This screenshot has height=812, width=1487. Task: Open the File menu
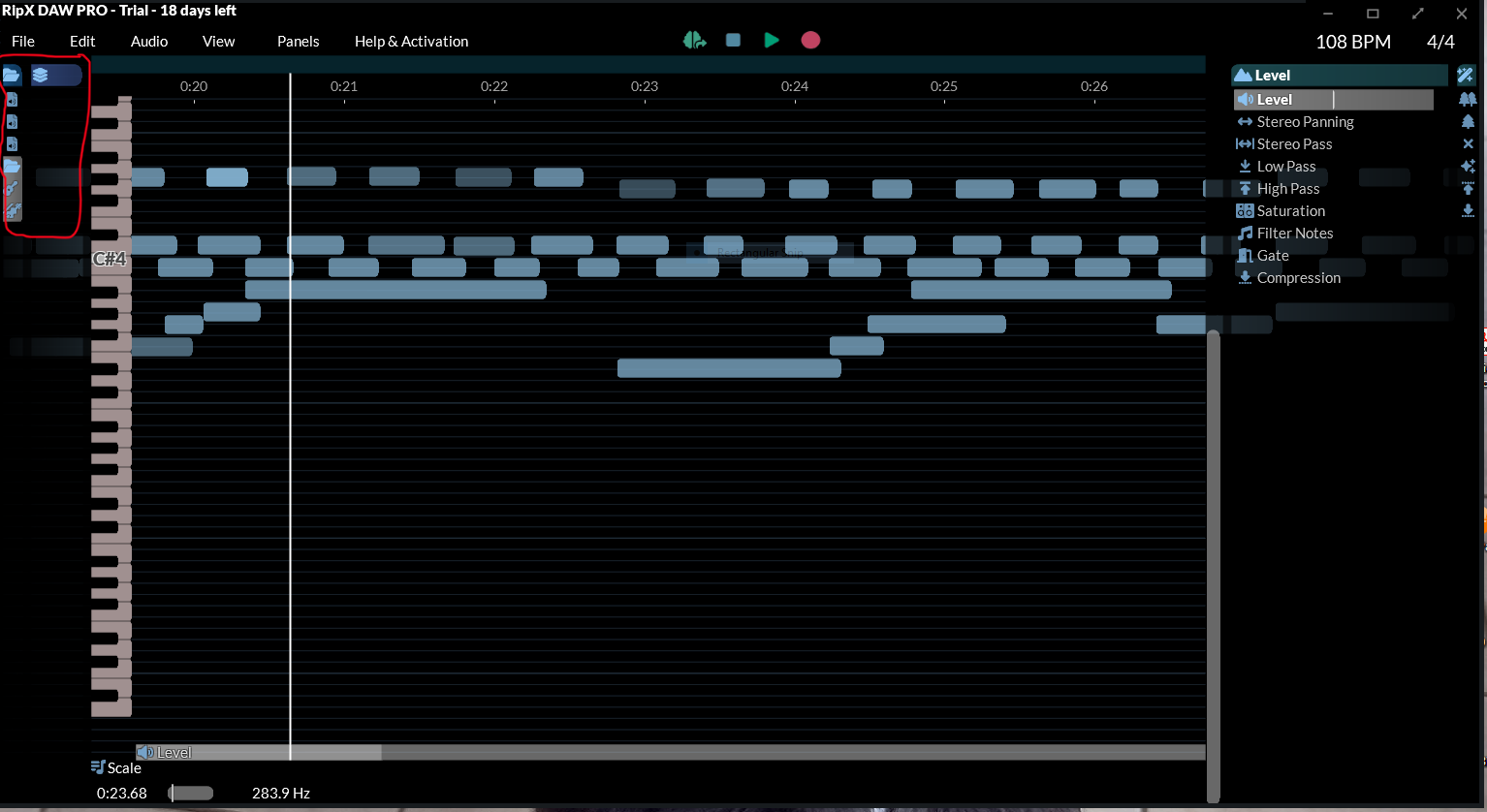[x=23, y=42]
